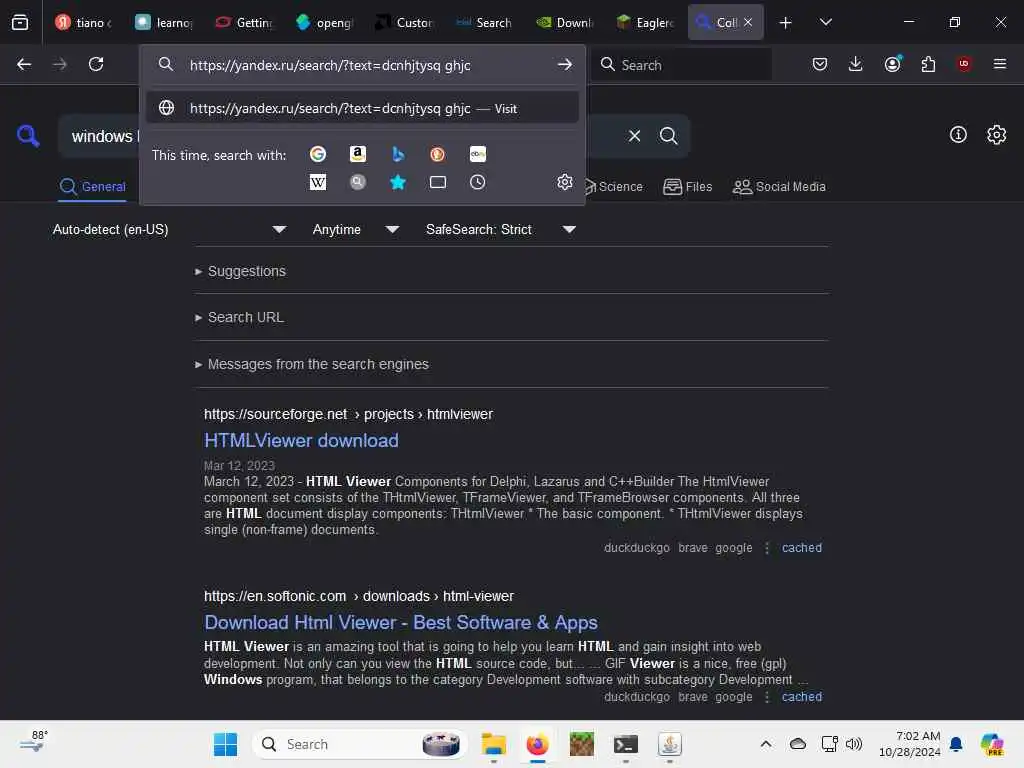The width and height of the screenshot is (1024, 768).
Task: Click the address bar URL text
Action: pyautogui.click(x=330, y=65)
